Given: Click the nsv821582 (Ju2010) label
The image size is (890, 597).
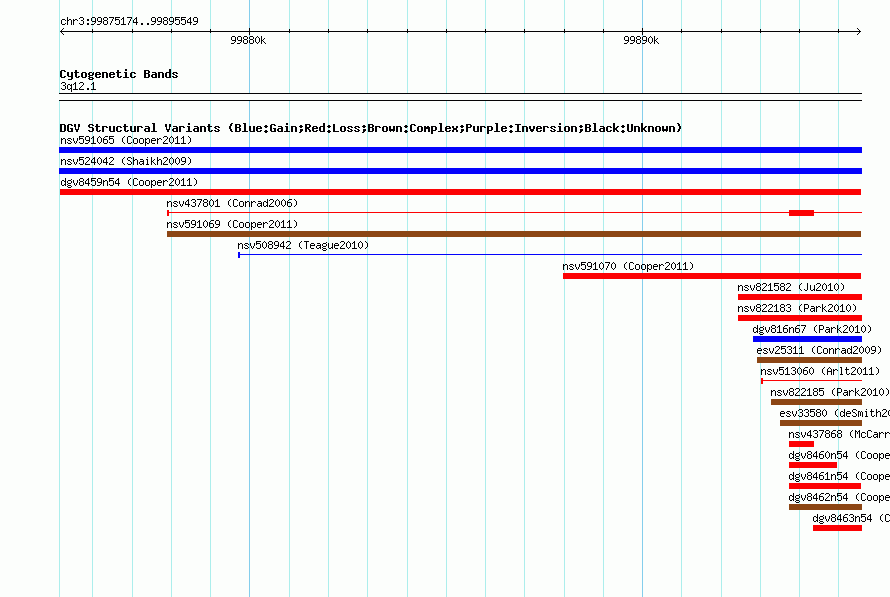Looking at the screenshot, I should pyautogui.click(x=791, y=287).
